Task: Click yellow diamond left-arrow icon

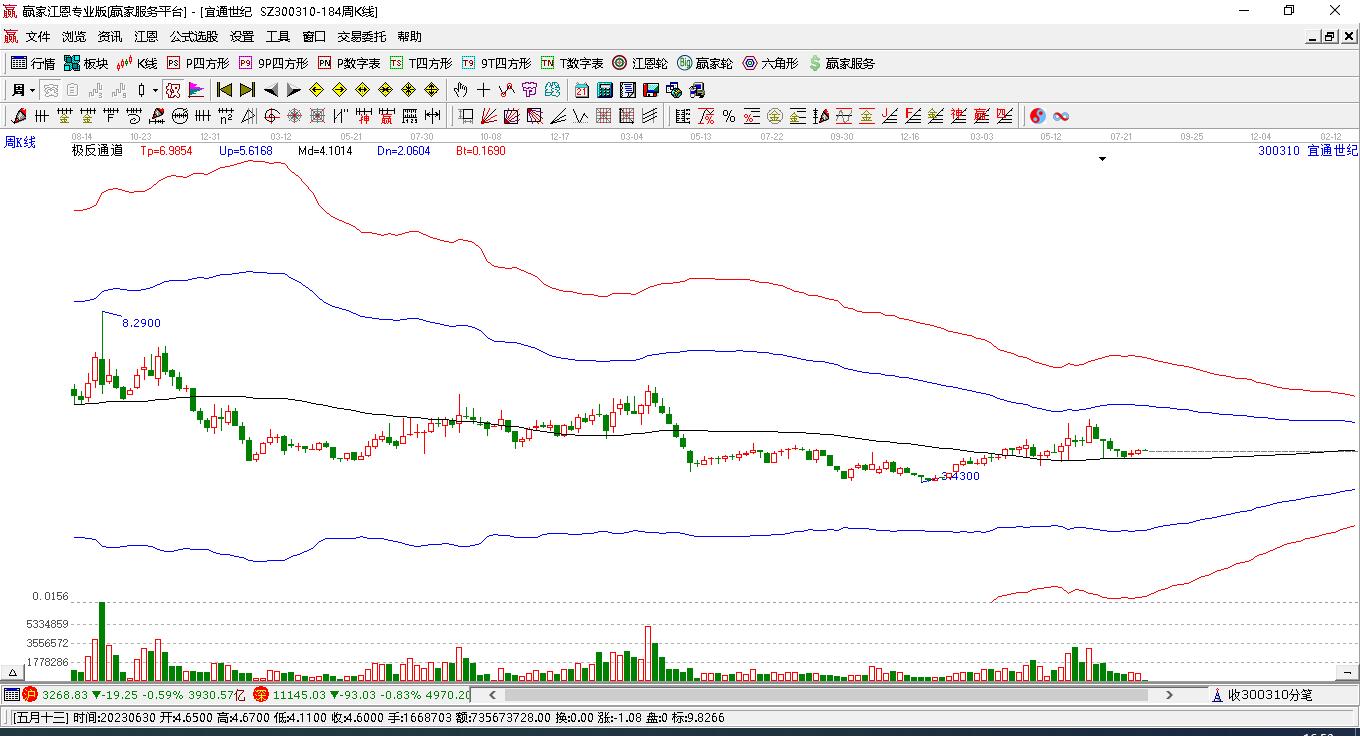Action: 317,90
